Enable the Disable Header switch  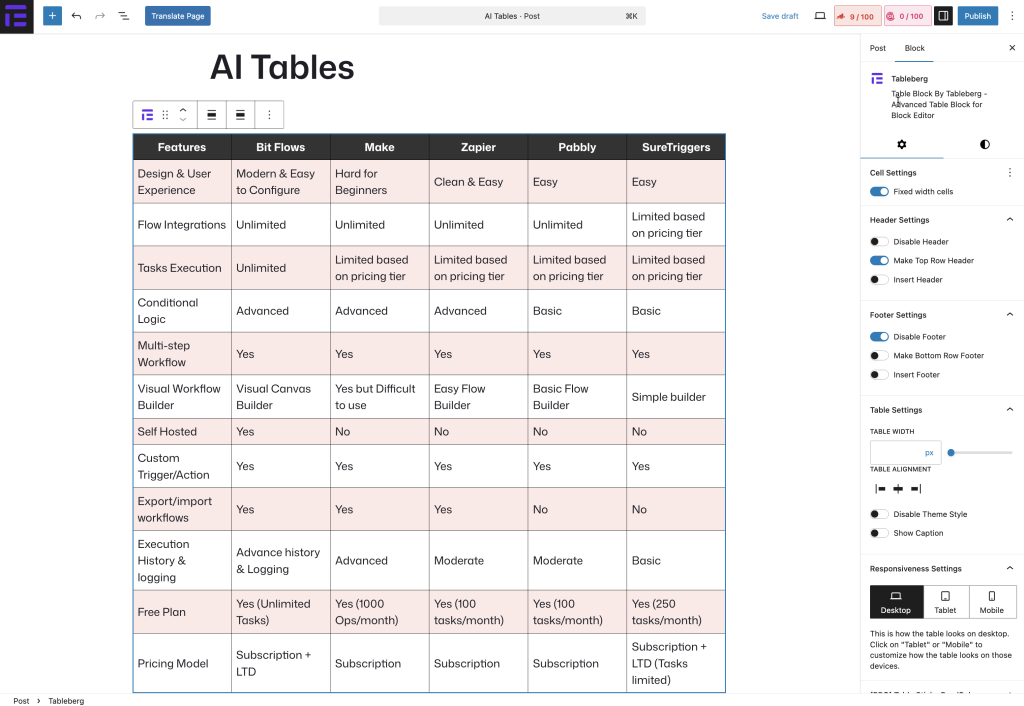(x=879, y=242)
